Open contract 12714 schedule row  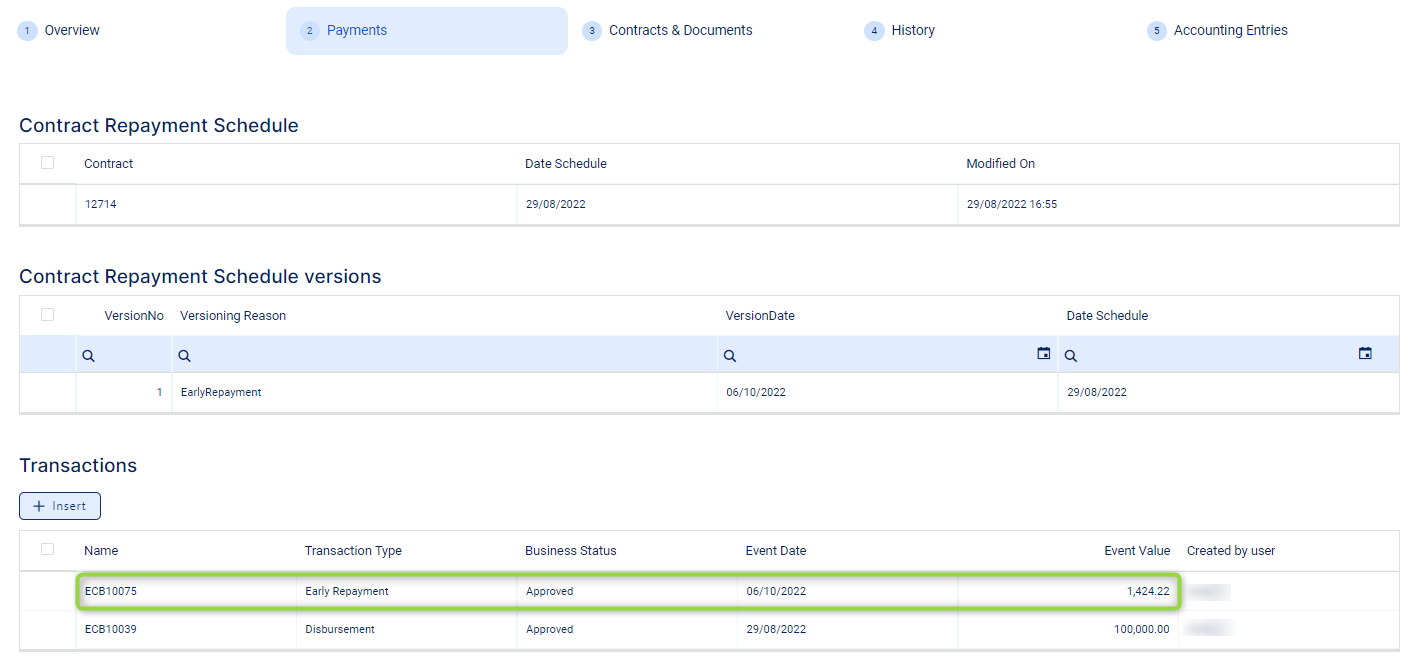point(101,204)
